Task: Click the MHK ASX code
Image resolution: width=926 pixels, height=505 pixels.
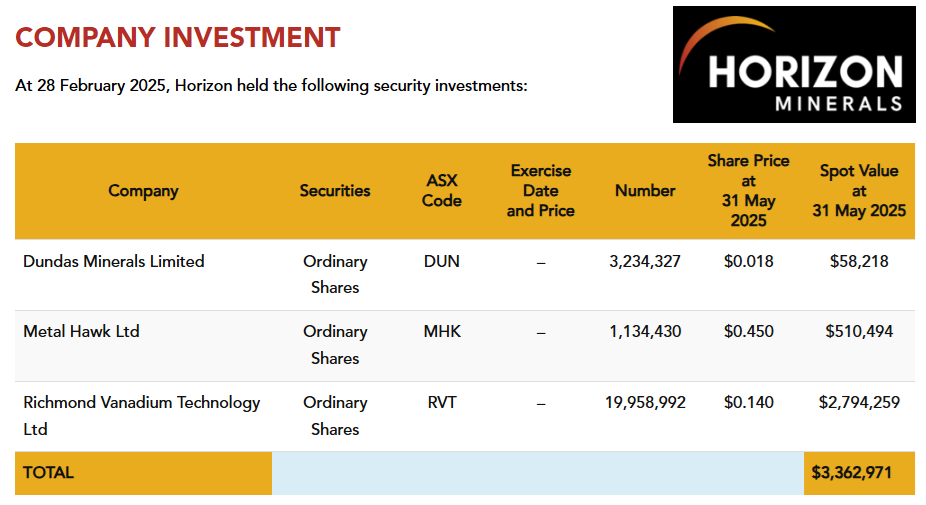Action: 441,331
